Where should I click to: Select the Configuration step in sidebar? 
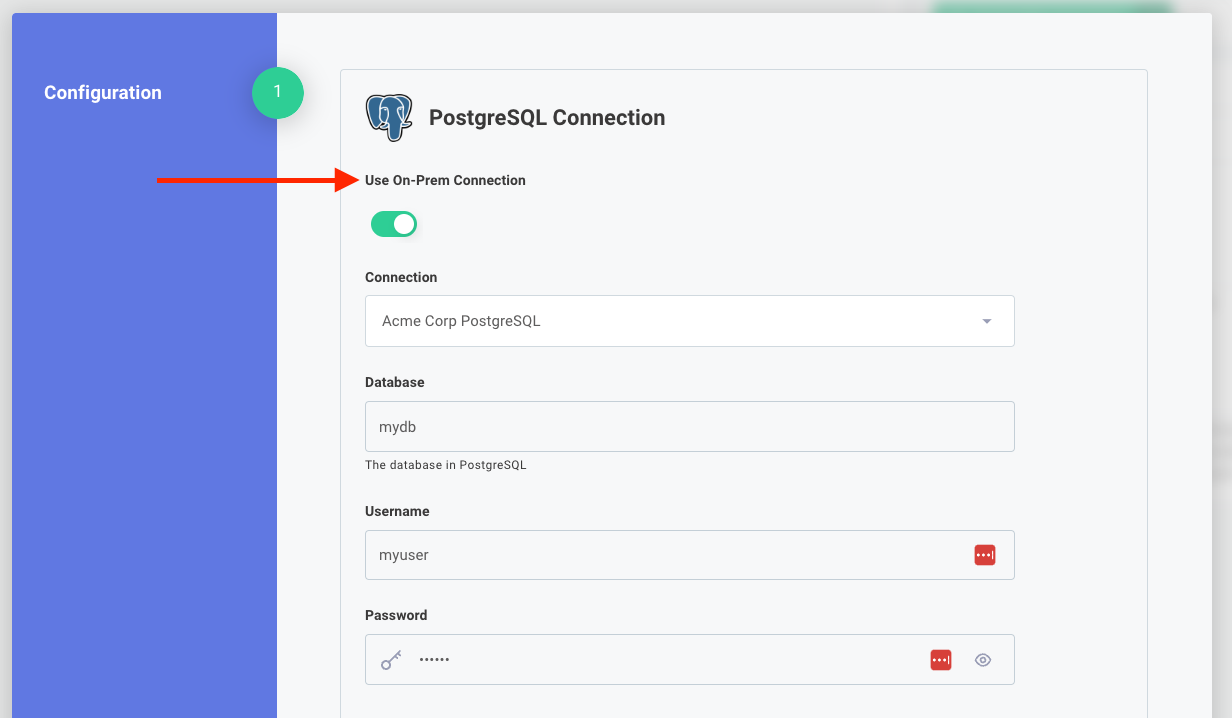(x=103, y=93)
